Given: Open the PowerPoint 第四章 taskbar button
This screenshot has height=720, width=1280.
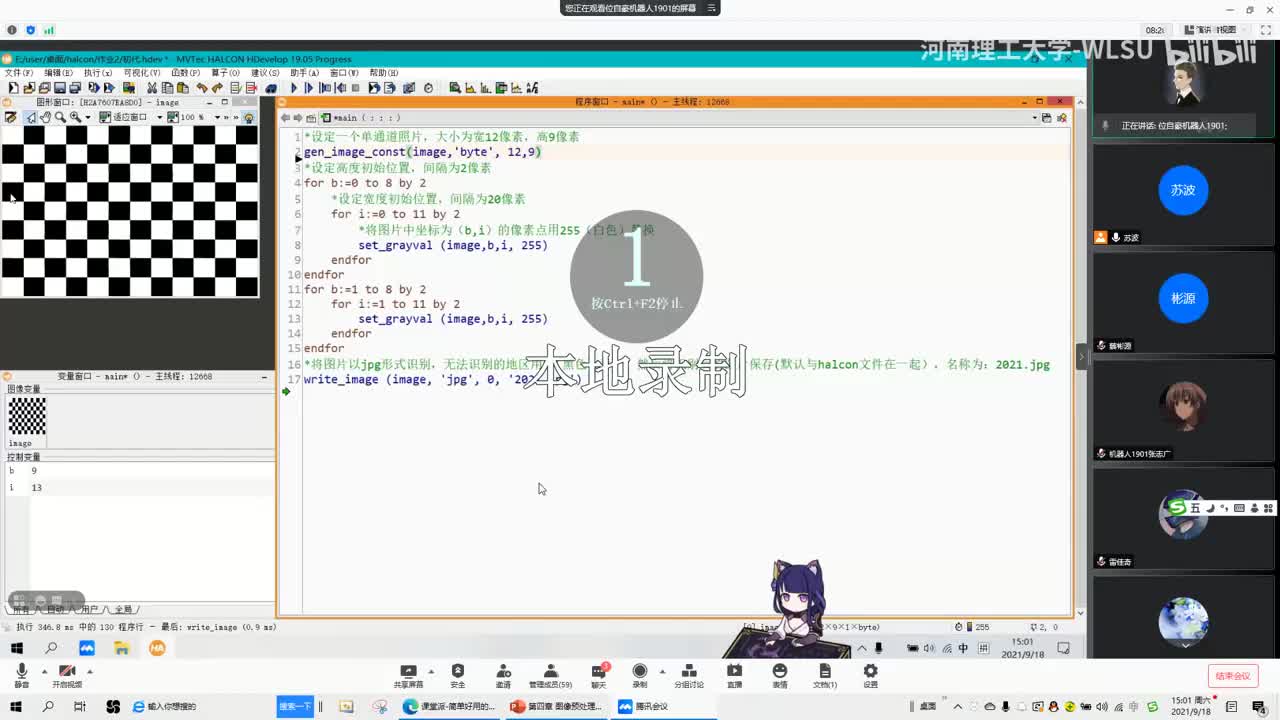Looking at the screenshot, I should coord(556,706).
